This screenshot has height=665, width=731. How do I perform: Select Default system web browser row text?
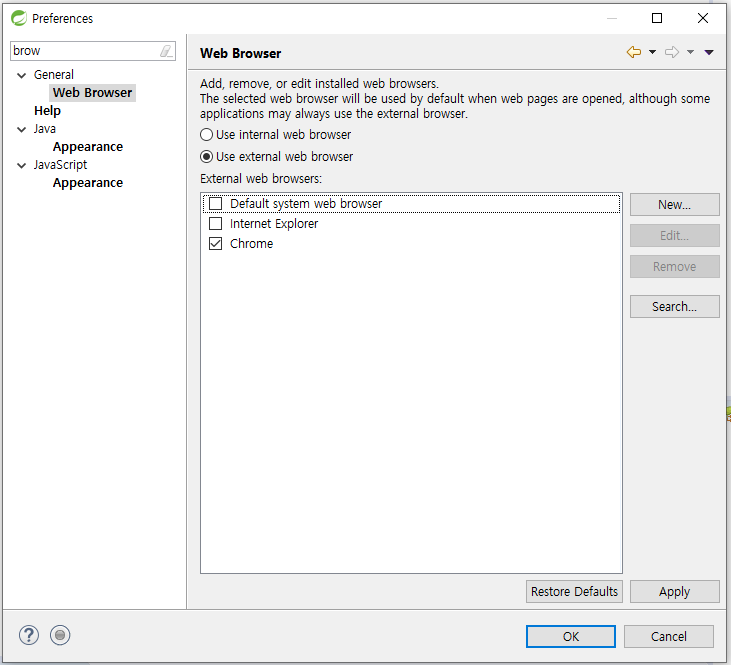(x=306, y=204)
